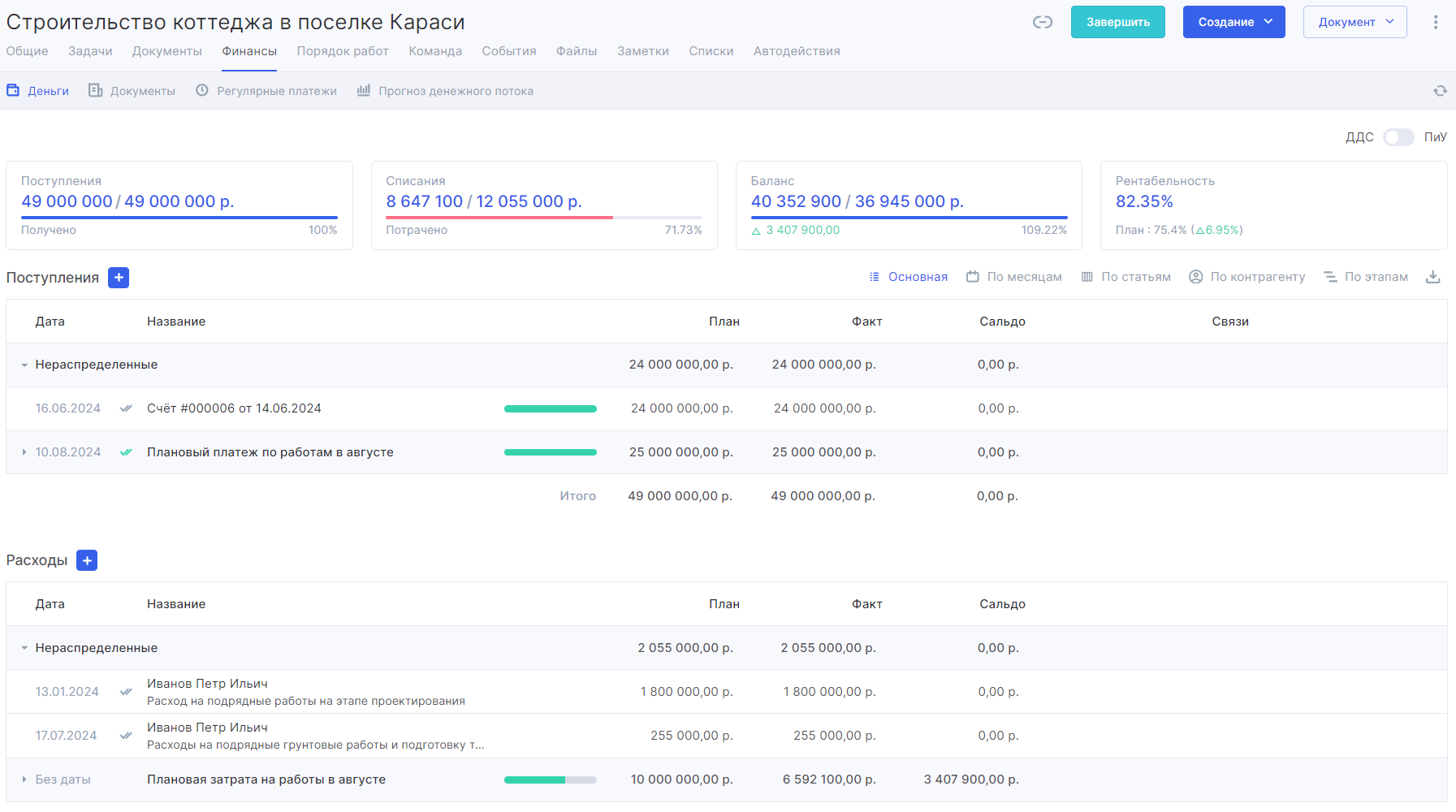The image size is (1456, 812).
Task: Click the person icon По контрагенту
Action: [1196, 277]
